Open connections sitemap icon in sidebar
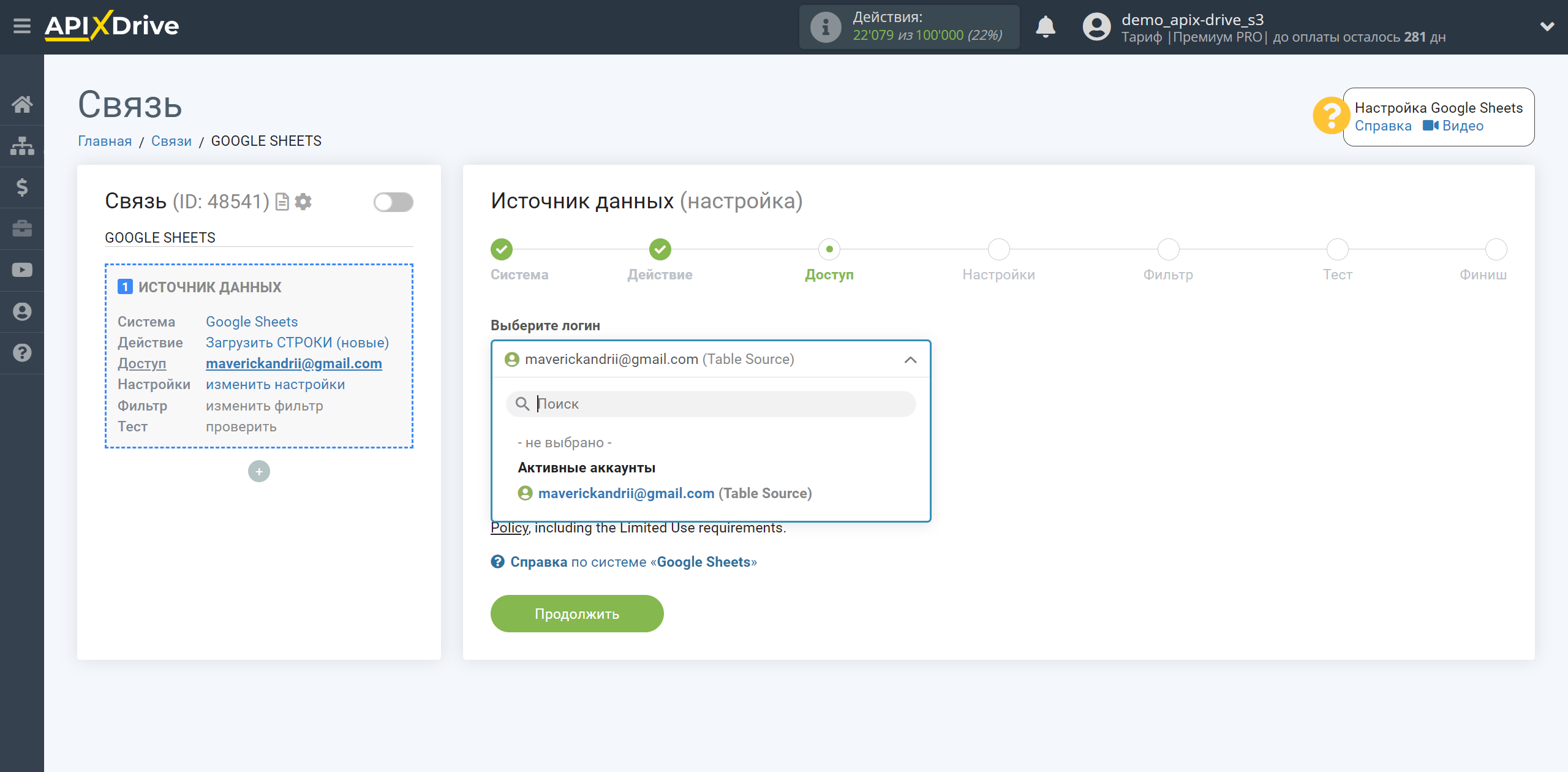Viewport: 1568px width, 772px height. [x=22, y=146]
